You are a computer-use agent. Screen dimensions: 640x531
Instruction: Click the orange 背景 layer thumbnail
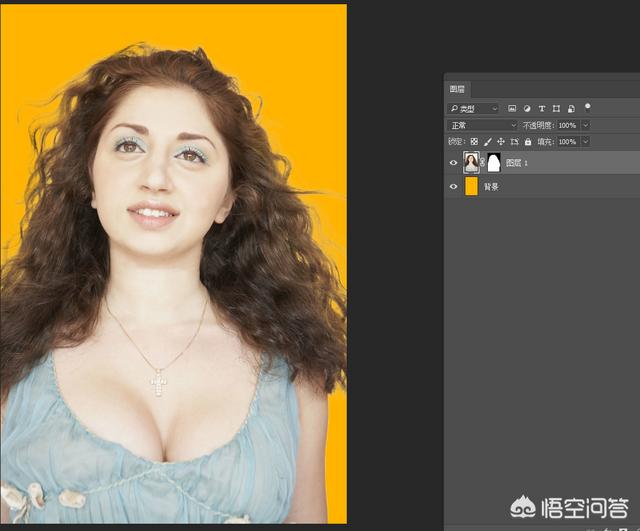[471, 187]
